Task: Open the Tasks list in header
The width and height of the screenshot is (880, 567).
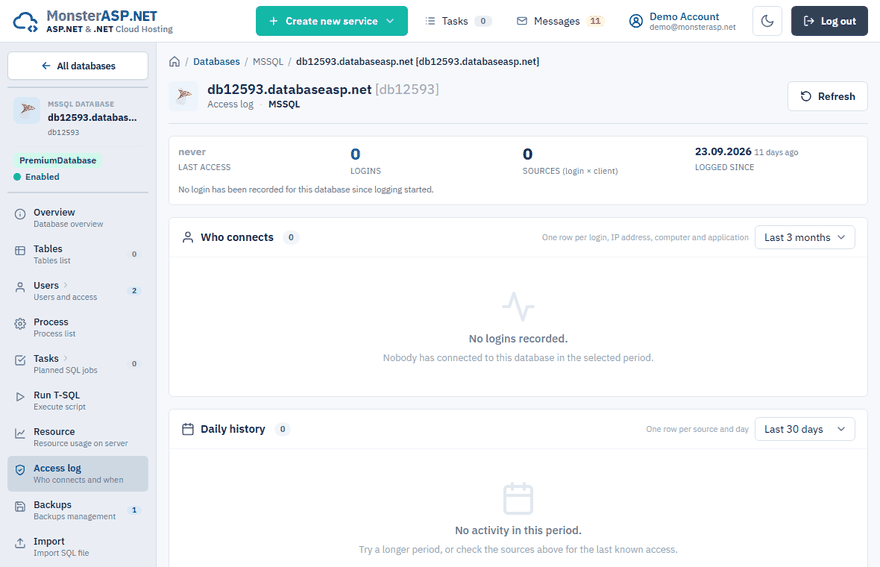Action: tap(459, 21)
